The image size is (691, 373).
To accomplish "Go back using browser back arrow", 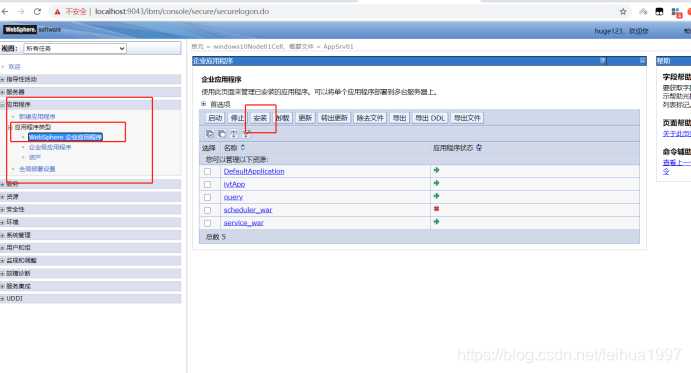I will pos(5,11).
